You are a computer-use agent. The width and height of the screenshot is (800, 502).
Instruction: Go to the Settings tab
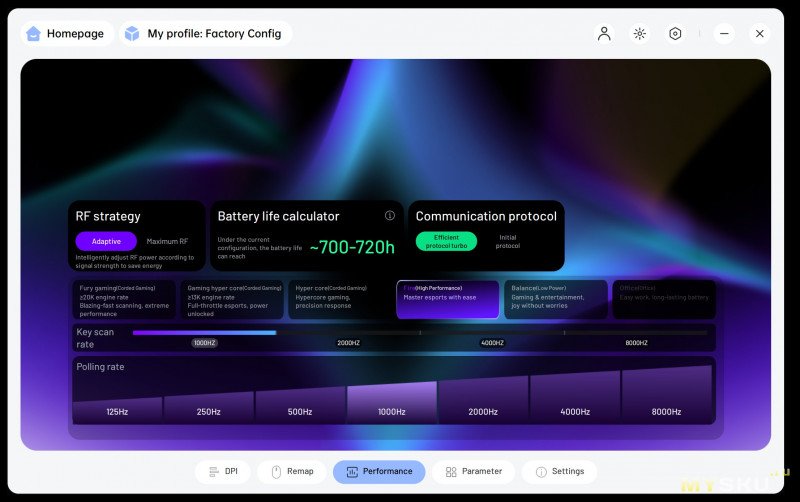tap(559, 471)
